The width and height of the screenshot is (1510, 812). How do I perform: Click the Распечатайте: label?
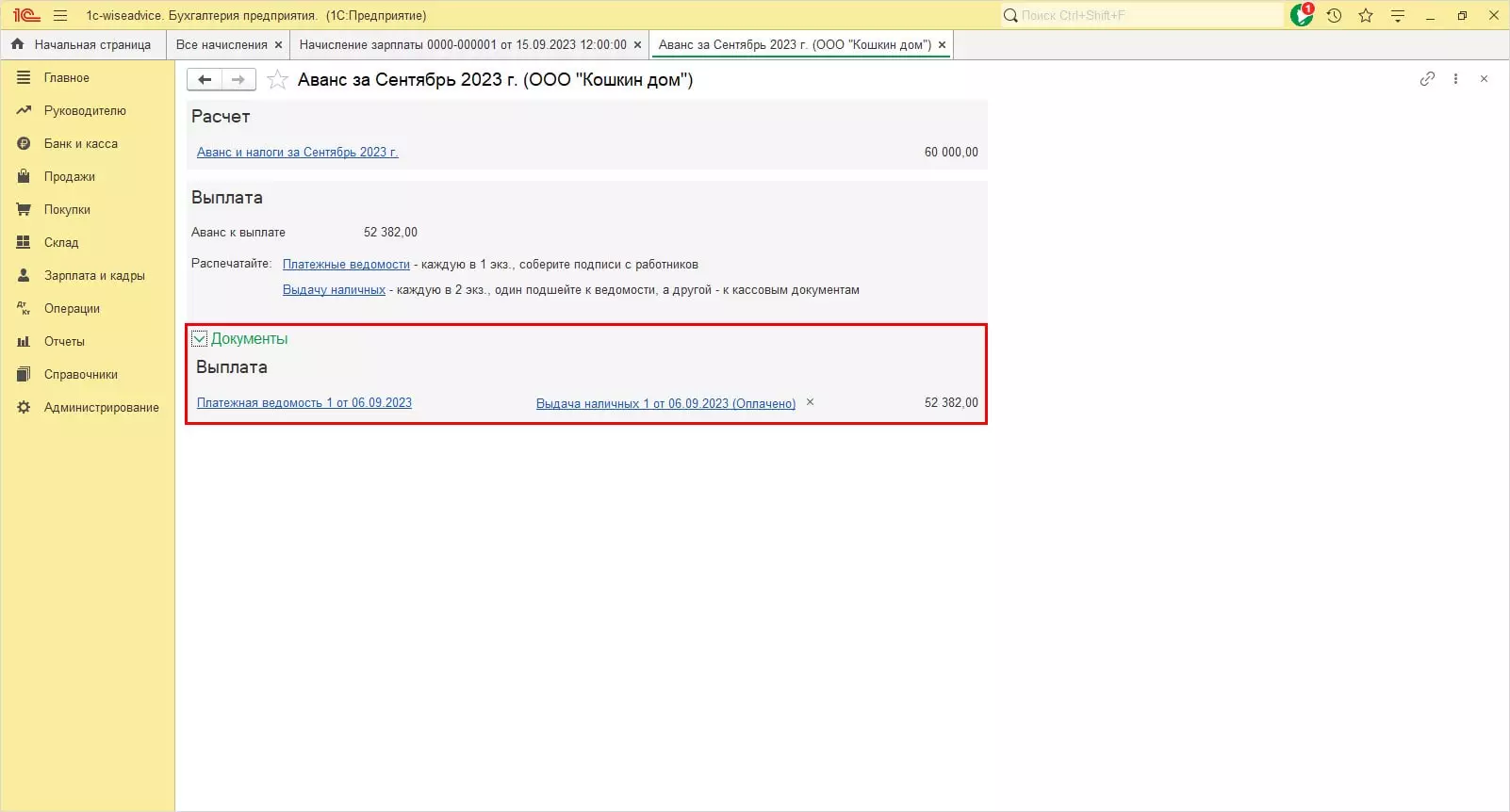click(231, 264)
